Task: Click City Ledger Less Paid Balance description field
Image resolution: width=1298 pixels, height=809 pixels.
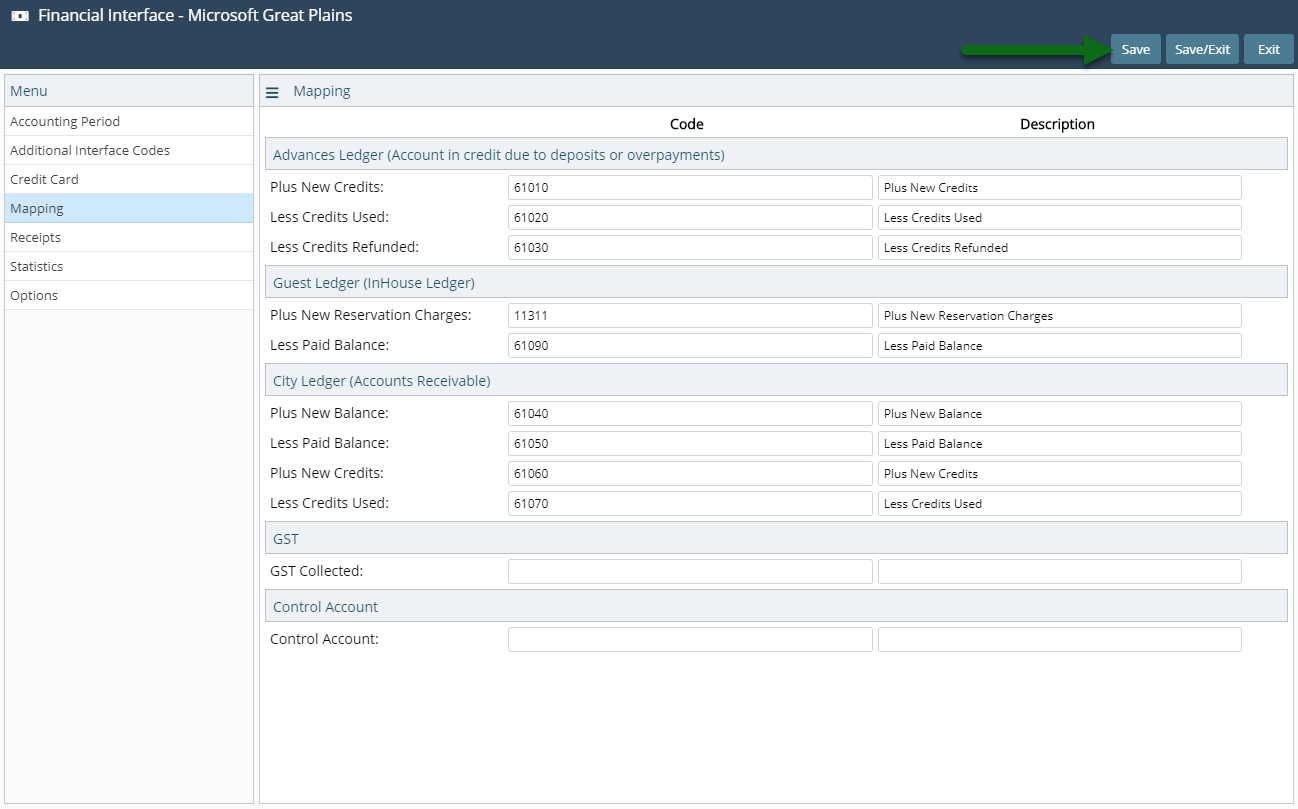Action: [1060, 443]
